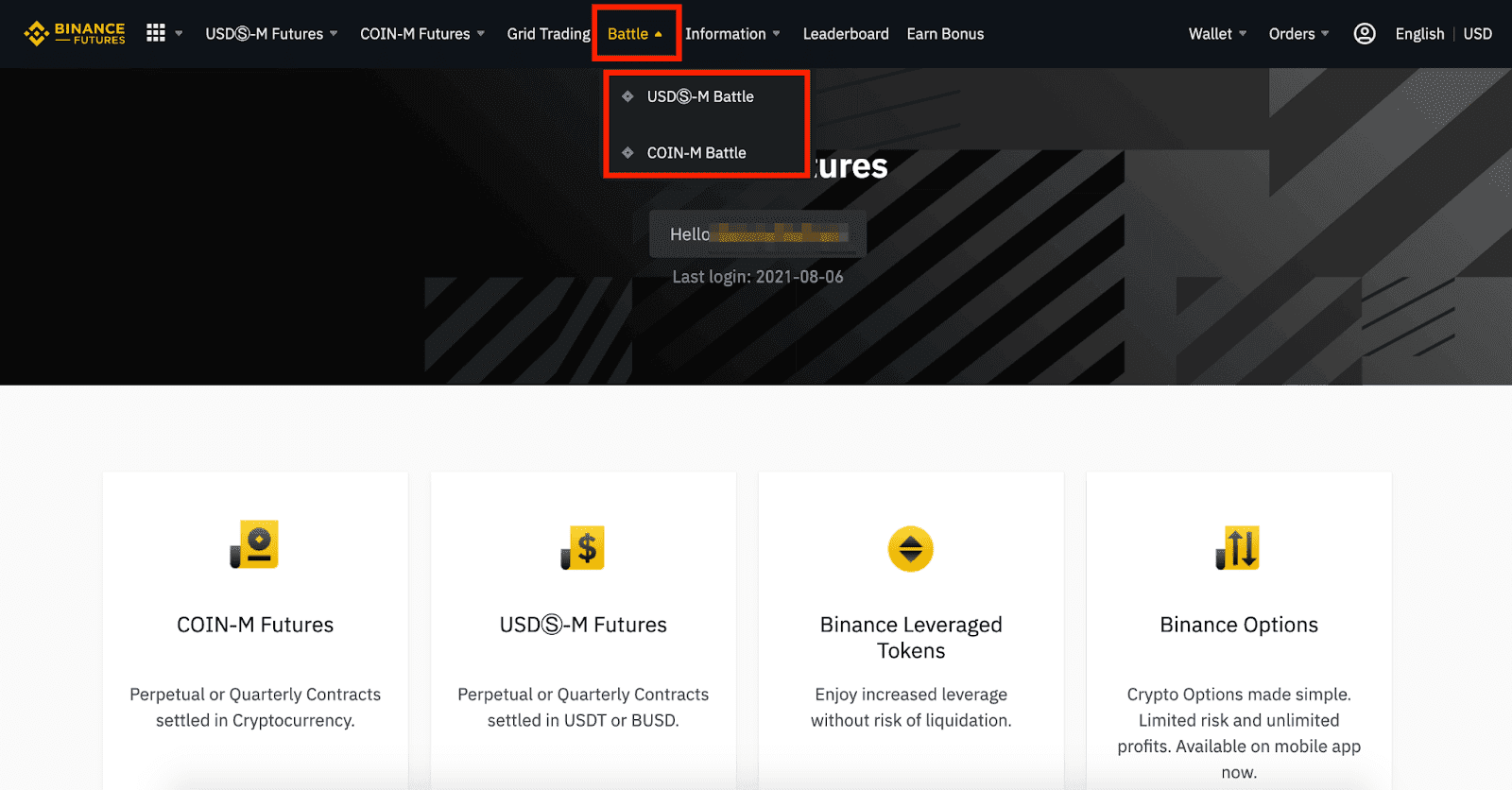Select COIN-M Battle from the dropdown
This screenshot has width=1512, height=790.
coord(696,153)
